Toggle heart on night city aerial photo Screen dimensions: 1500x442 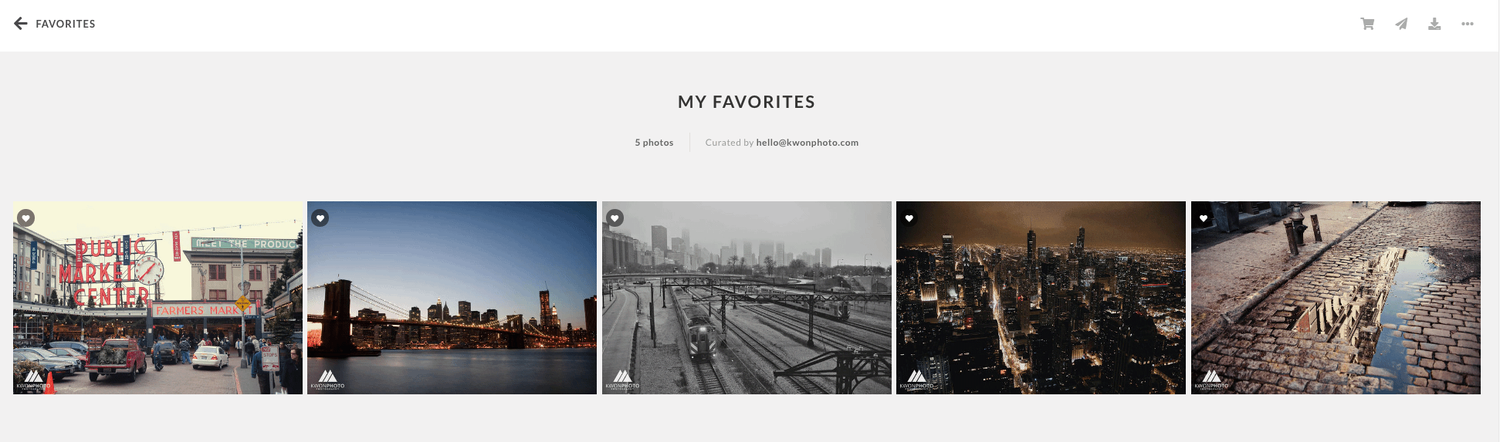point(909,218)
